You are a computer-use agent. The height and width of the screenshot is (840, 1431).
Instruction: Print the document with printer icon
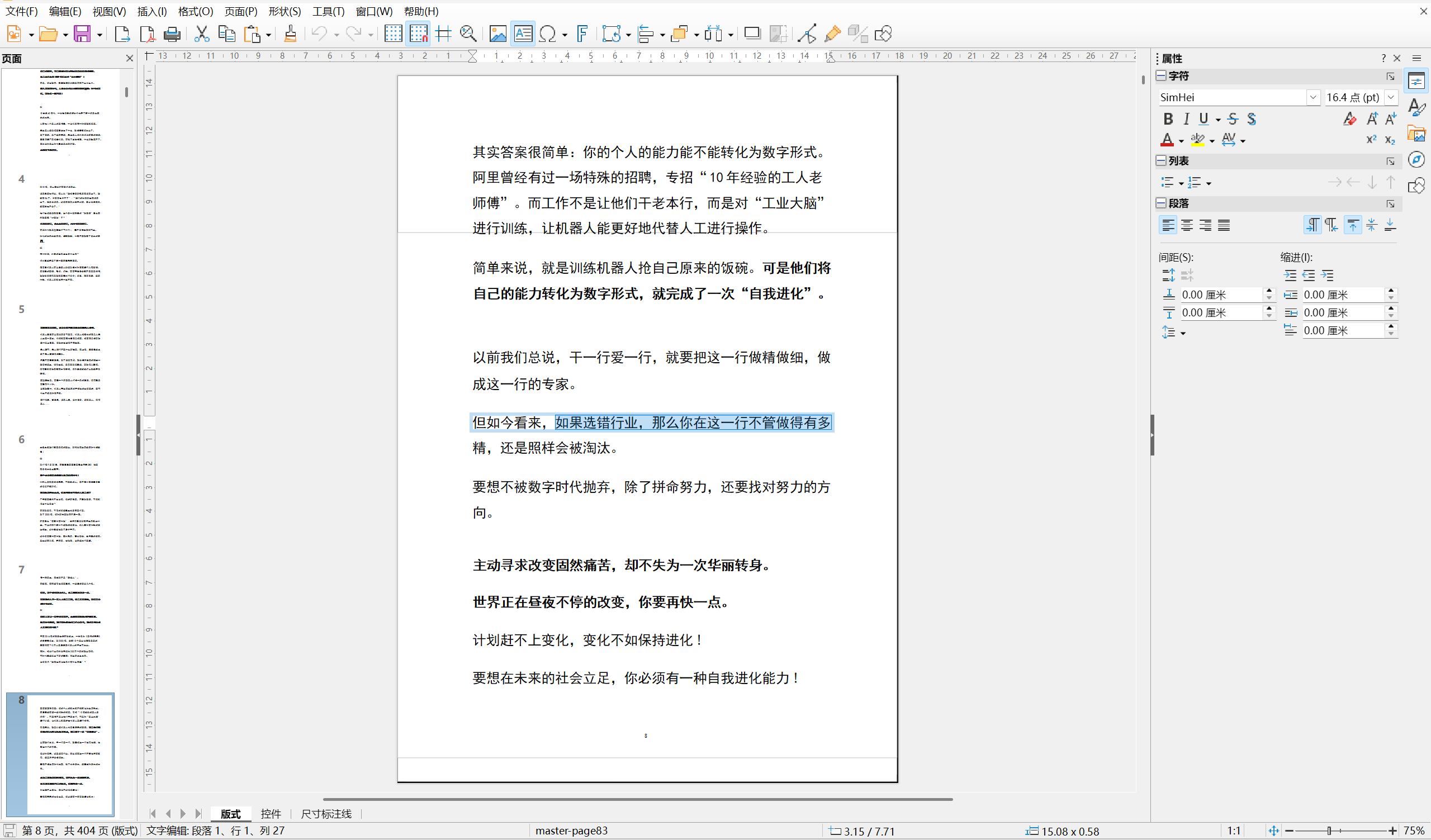[x=172, y=34]
